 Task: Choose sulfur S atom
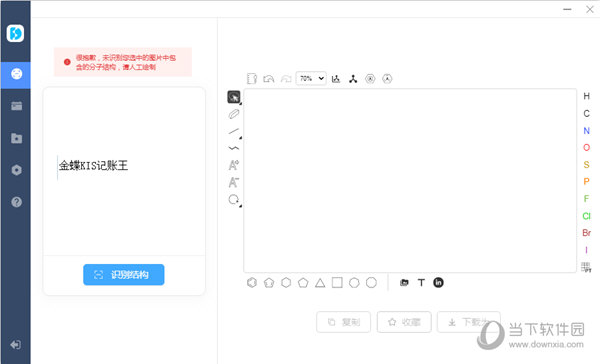(586, 165)
